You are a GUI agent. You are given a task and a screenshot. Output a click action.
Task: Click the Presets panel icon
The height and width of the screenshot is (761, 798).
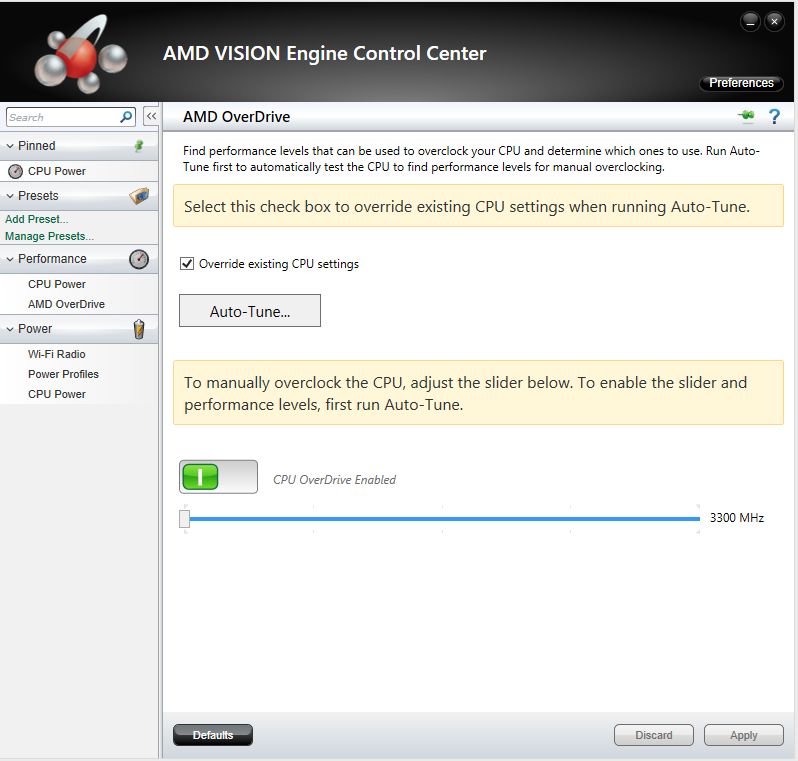[139, 195]
